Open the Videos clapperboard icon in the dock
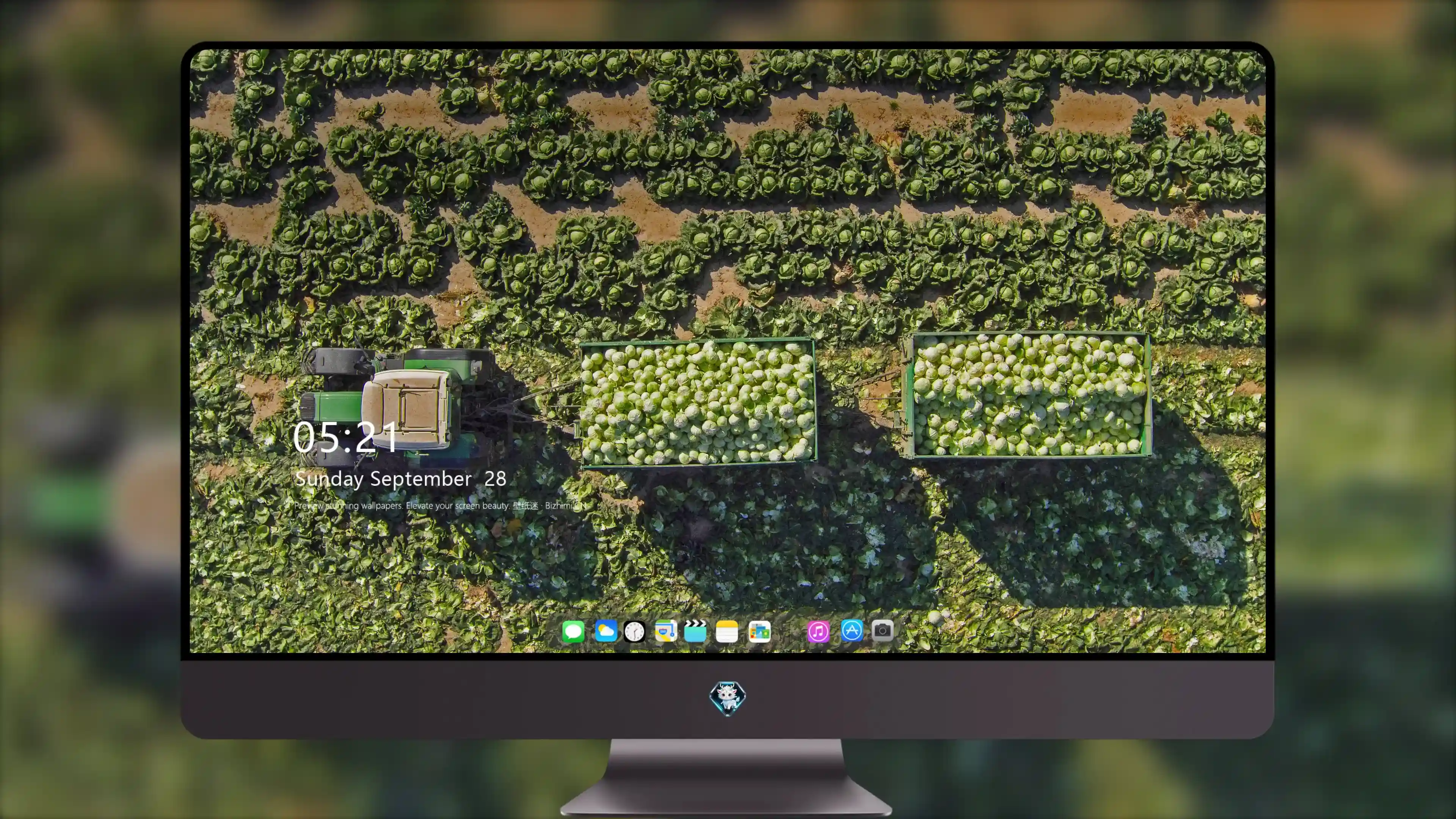 695,631
